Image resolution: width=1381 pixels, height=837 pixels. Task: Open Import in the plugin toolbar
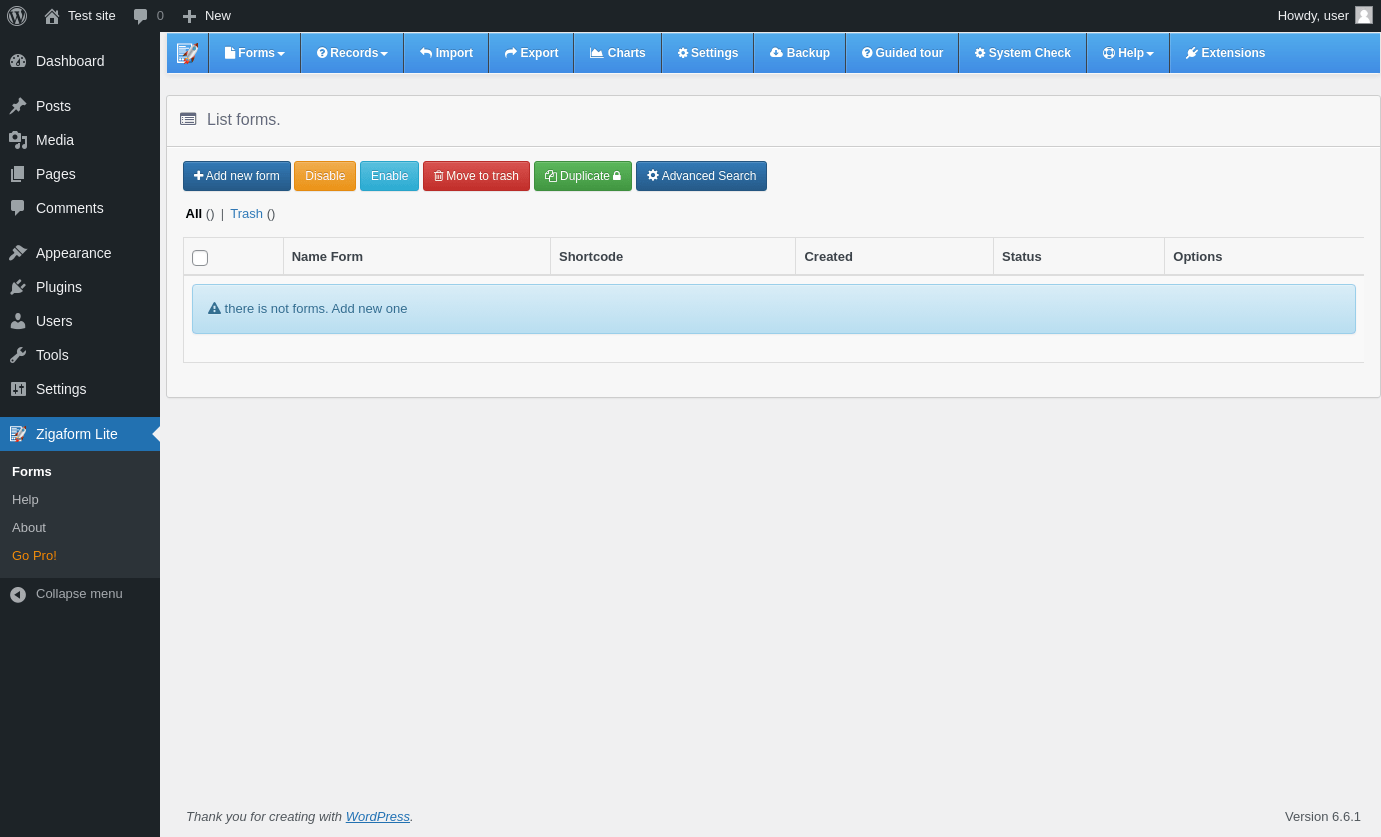tap(446, 53)
